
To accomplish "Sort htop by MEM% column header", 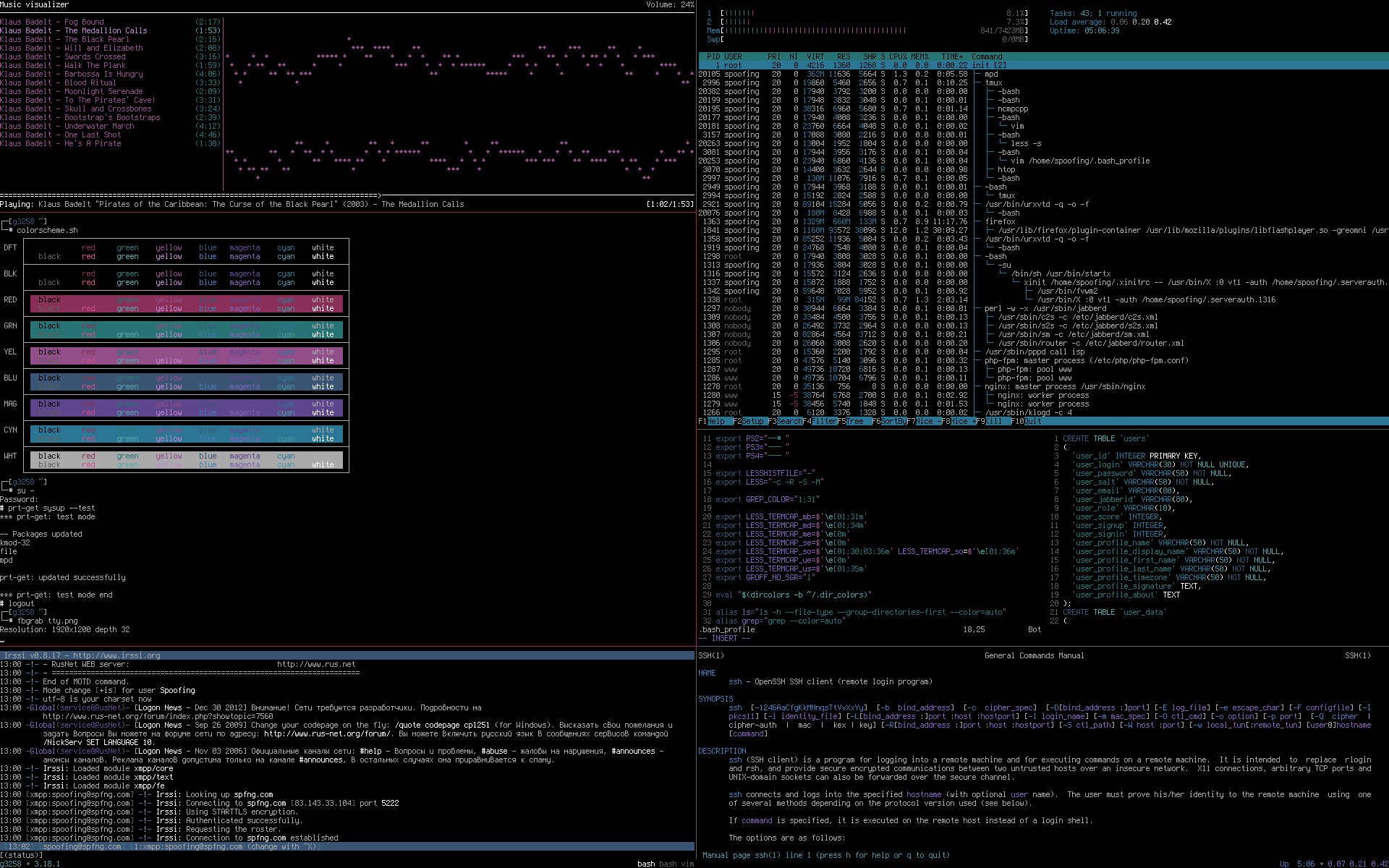I will click(x=919, y=56).
